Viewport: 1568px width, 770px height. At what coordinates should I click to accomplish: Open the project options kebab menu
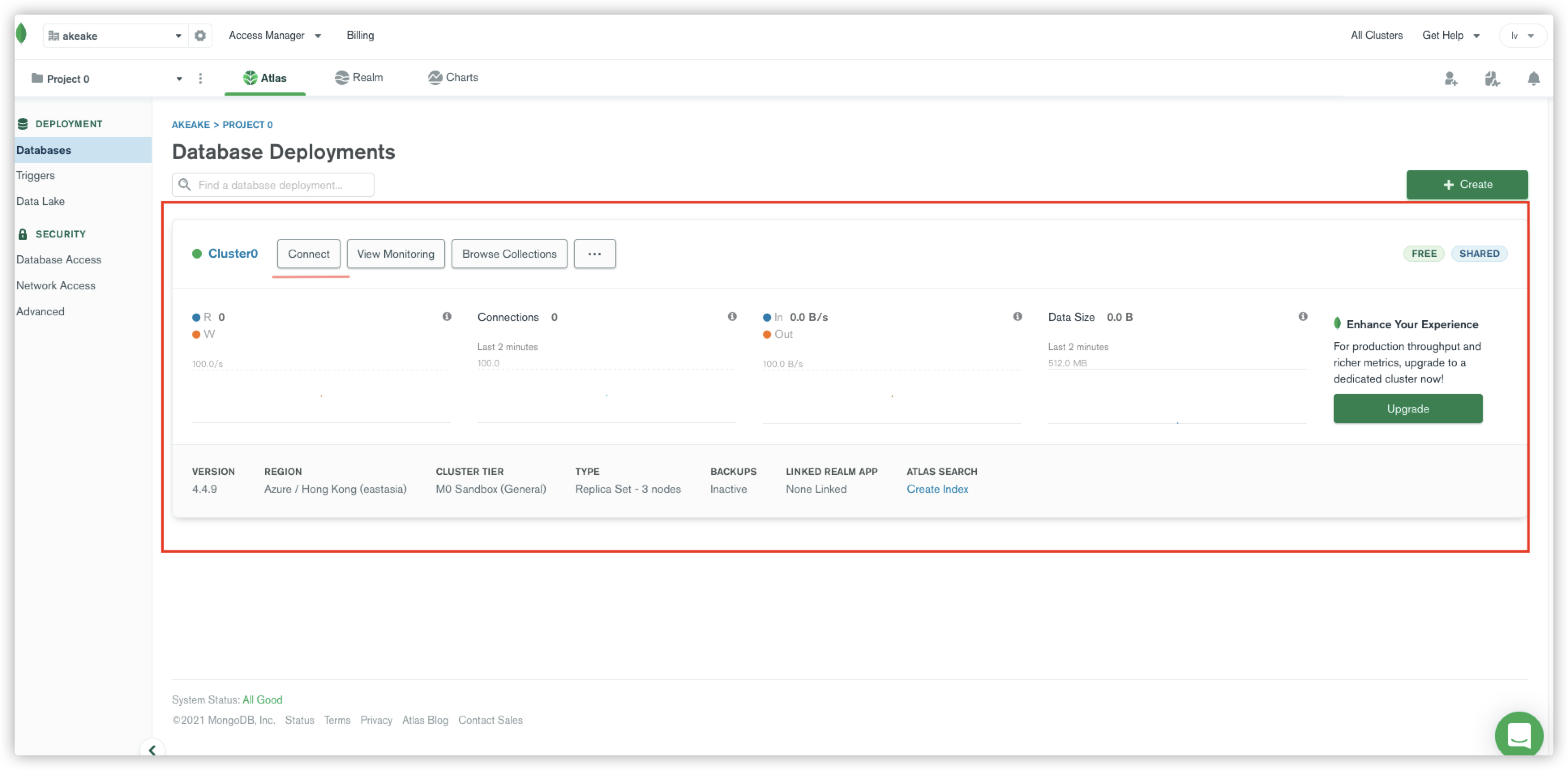pyautogui.click(x=200, y=79)
